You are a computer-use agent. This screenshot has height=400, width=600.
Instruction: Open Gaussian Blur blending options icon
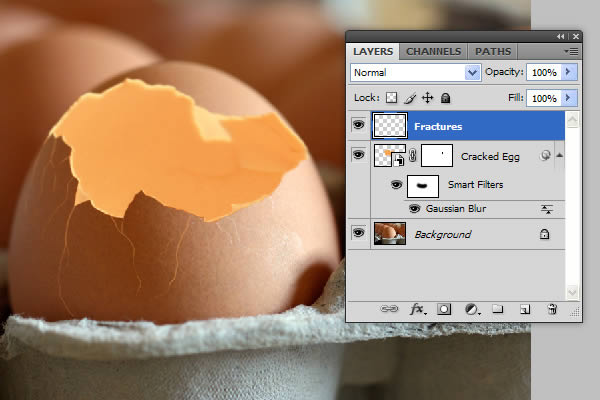(x=547, y=209)
